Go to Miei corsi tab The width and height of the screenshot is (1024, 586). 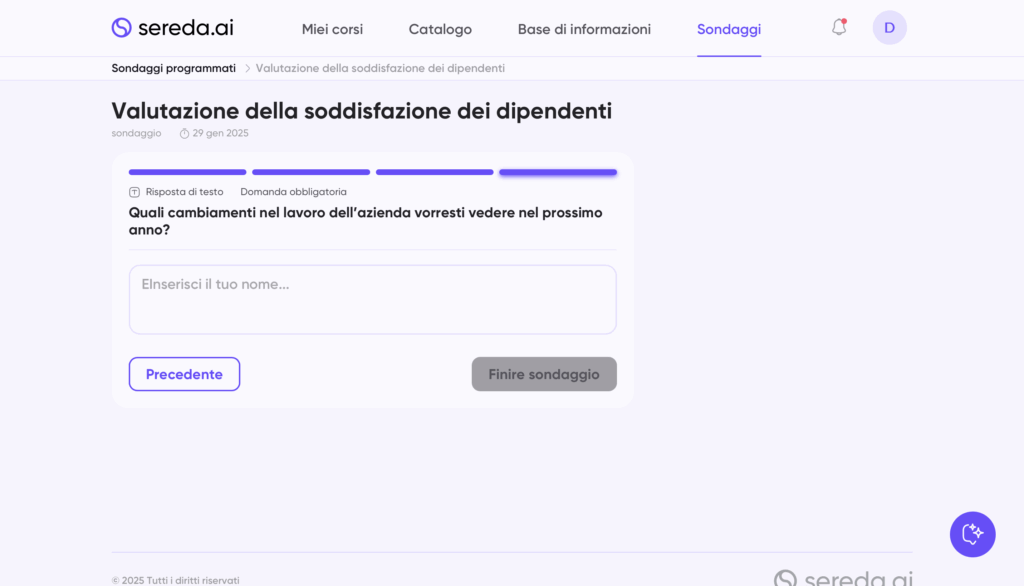click(x=332, y=29)
